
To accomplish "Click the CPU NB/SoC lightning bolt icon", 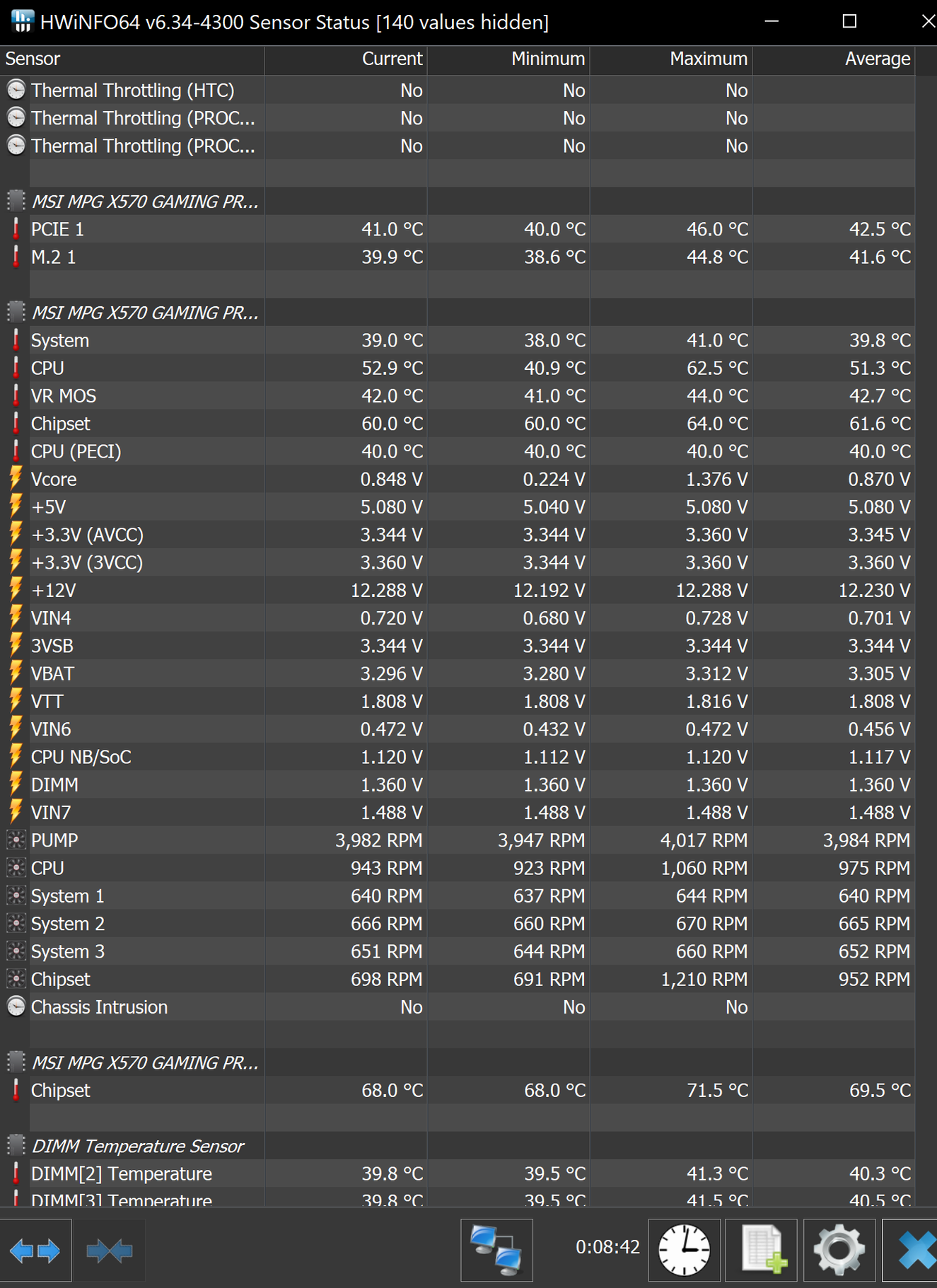I will click(x=16, y=757).
